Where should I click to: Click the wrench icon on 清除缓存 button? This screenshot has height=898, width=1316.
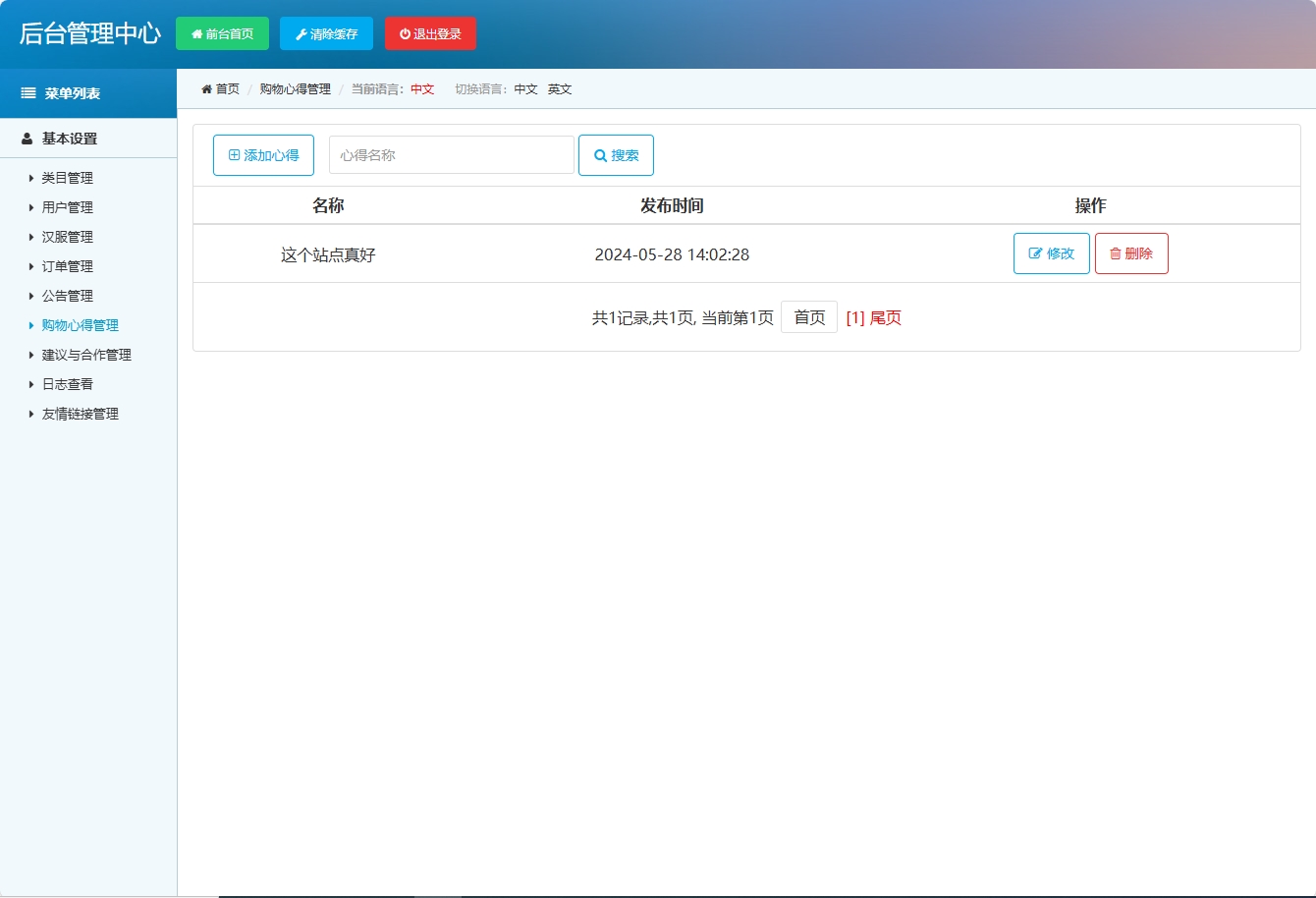[x=300, y=32]
